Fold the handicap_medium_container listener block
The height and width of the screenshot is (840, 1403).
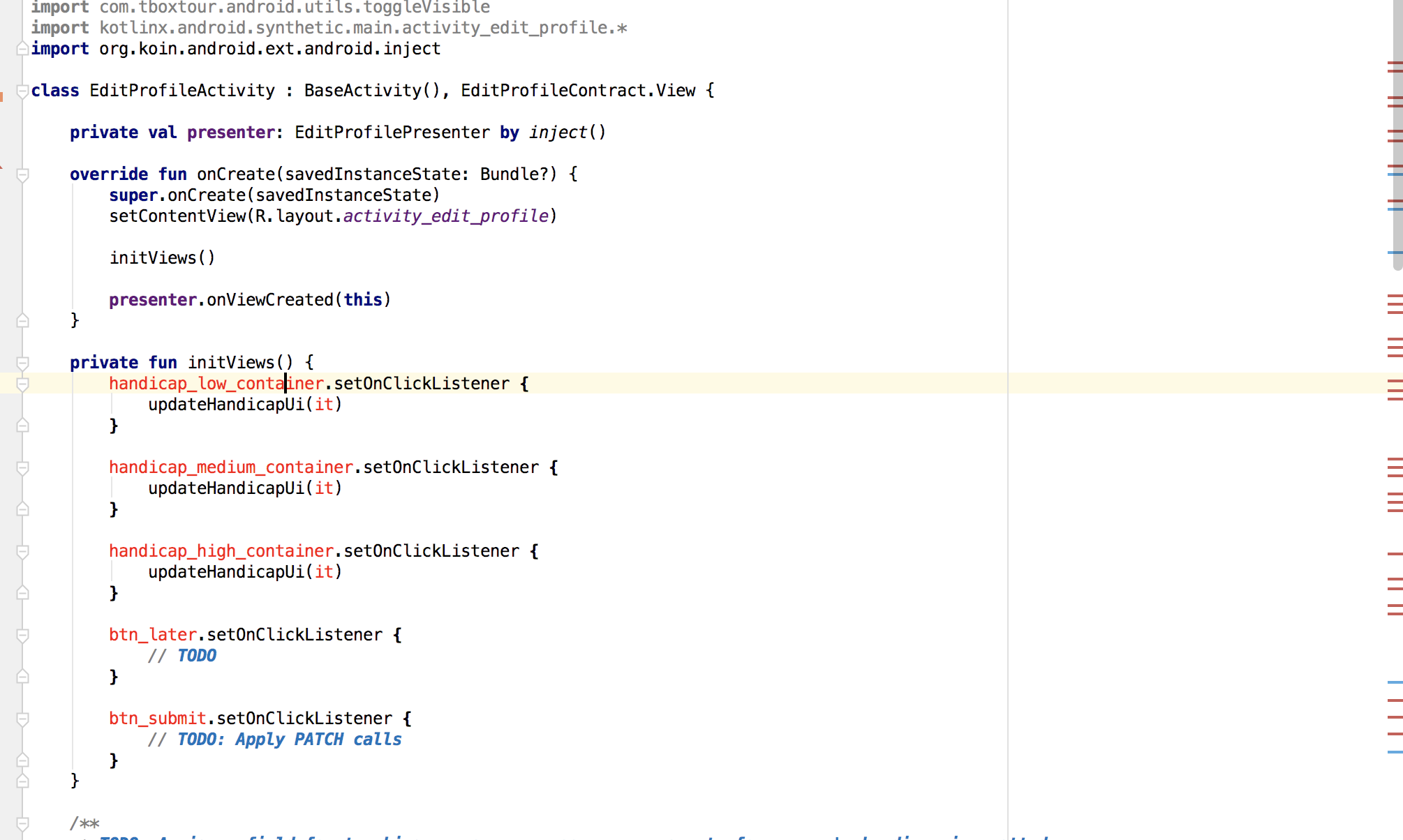[x=22, y=467]
